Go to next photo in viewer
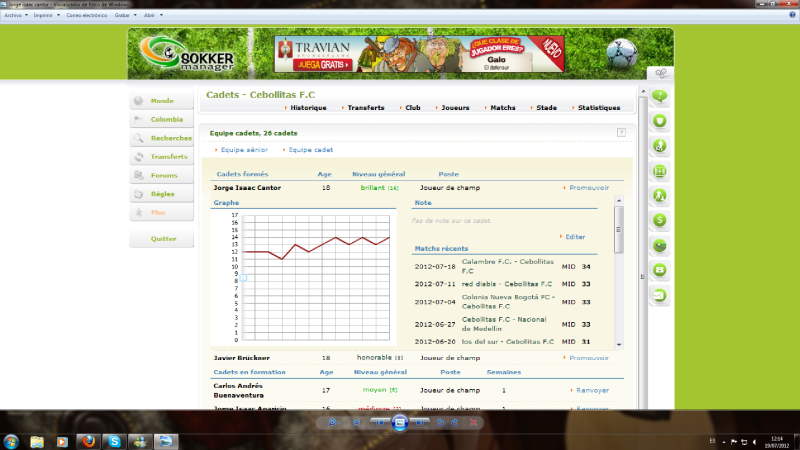The height and width of the screenshot is (450, 800). pos(419,423)
